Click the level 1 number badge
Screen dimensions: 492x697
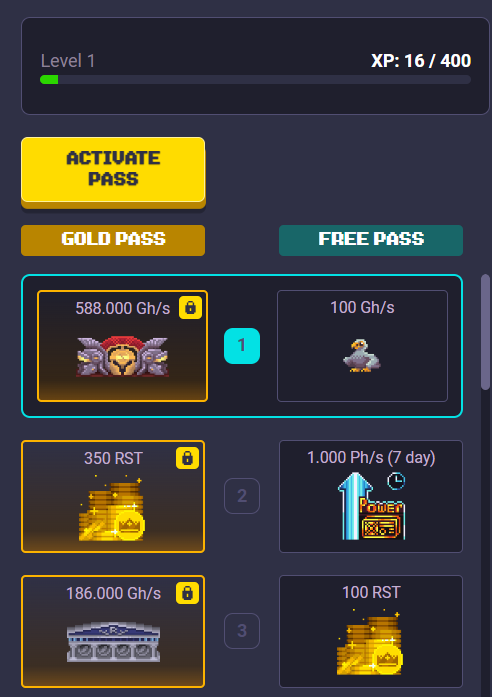(242, 346)
